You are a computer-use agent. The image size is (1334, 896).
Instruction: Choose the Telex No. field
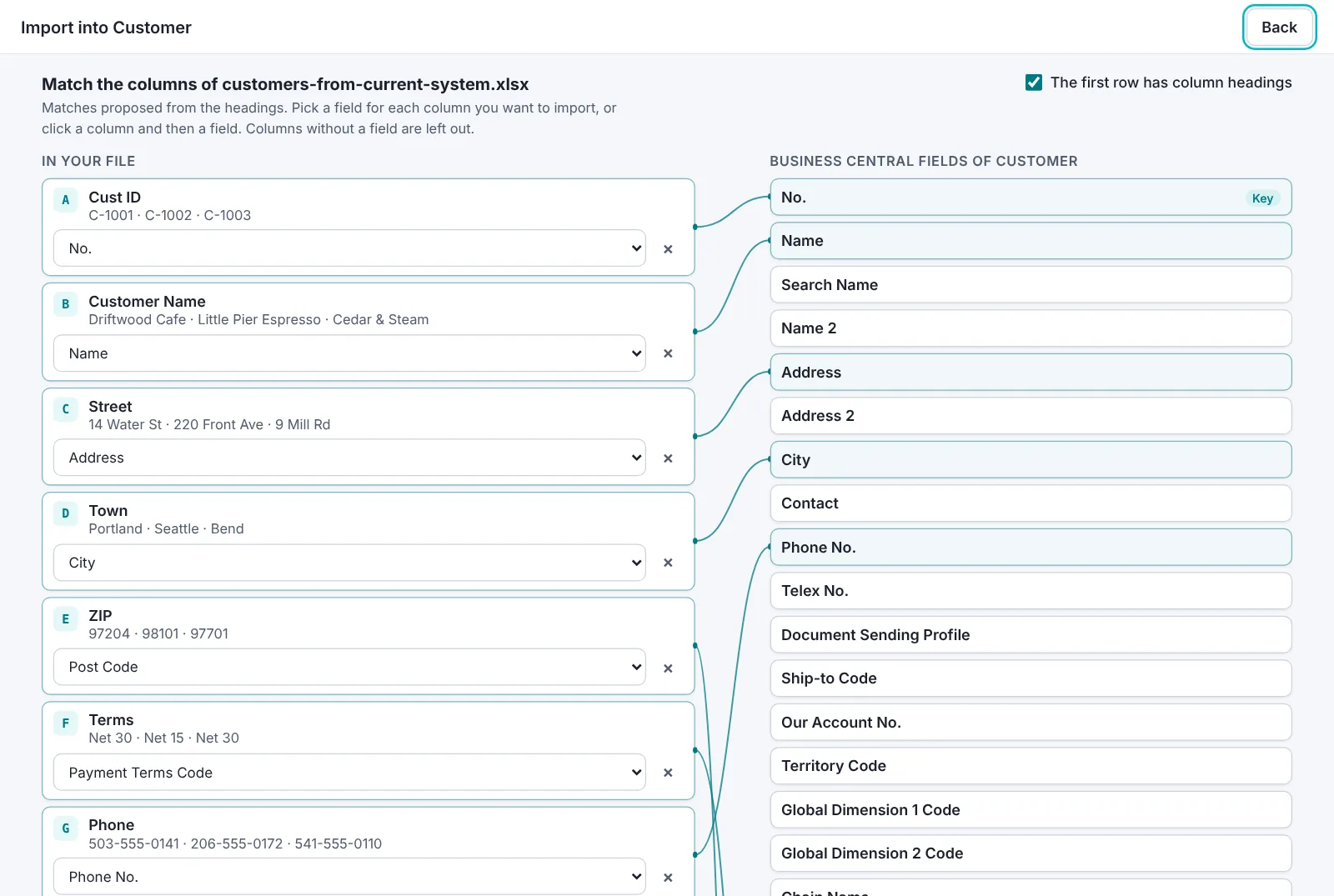1031,591
